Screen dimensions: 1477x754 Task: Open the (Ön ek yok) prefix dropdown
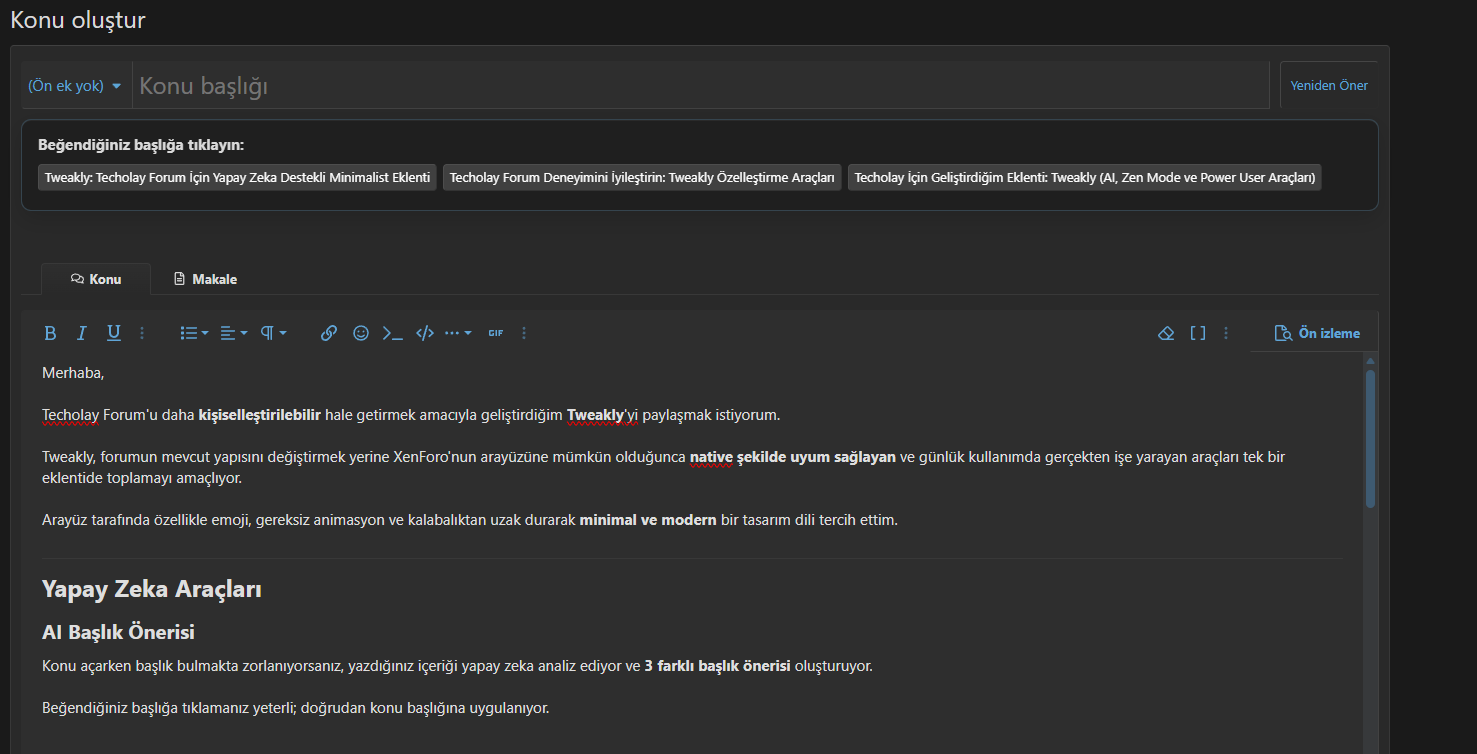point(75,86)
